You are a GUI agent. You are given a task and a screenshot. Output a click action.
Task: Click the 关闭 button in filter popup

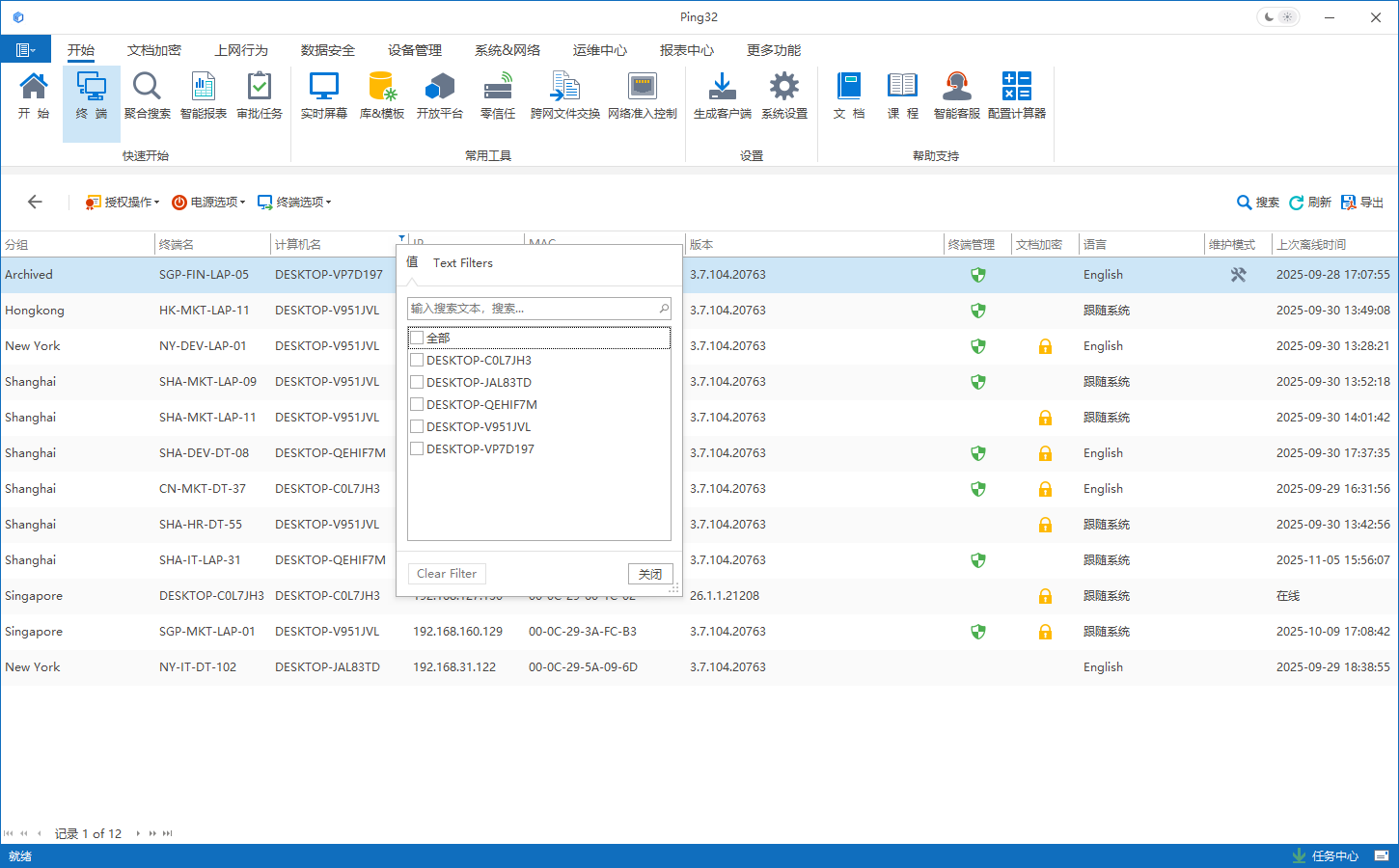(649, 574)
